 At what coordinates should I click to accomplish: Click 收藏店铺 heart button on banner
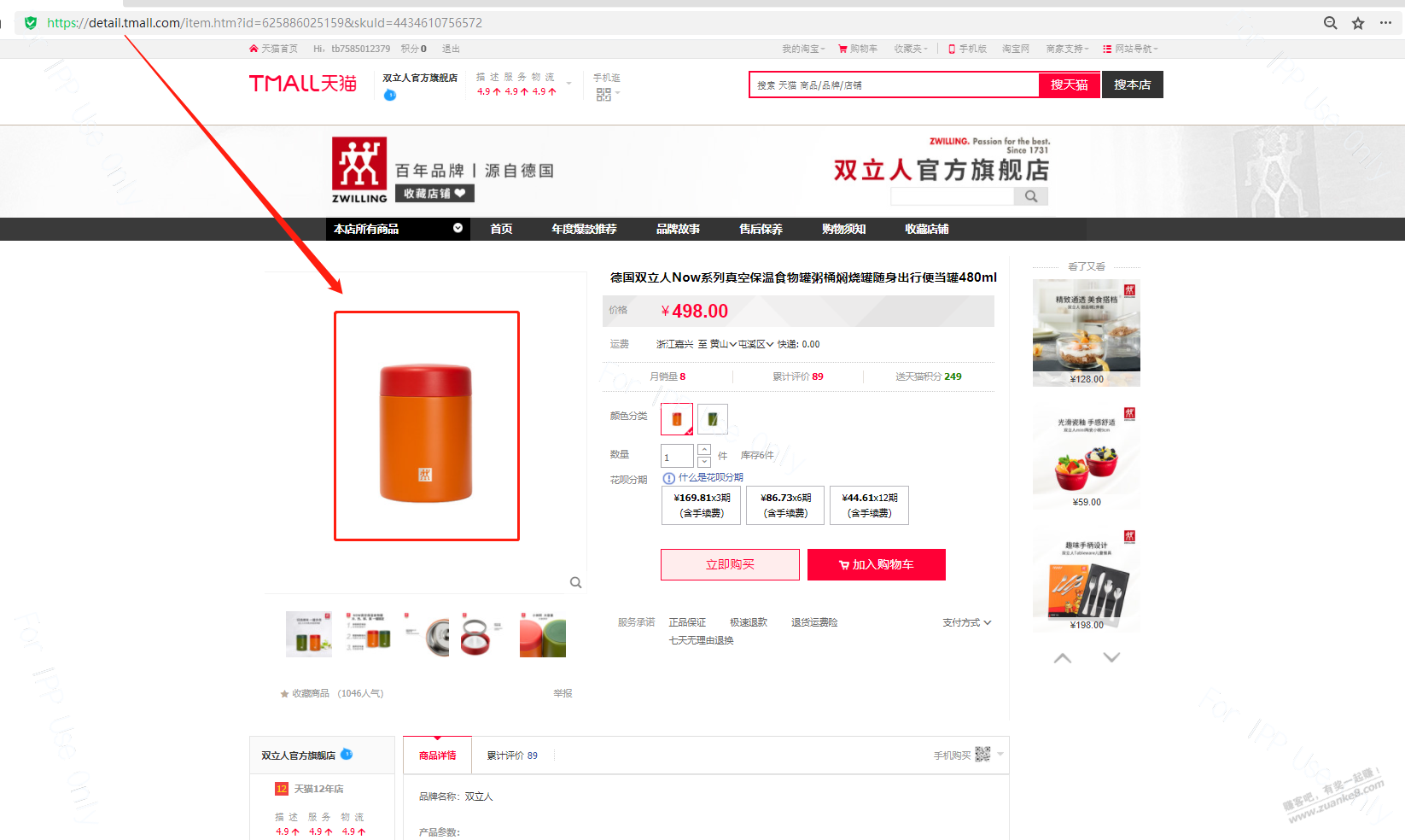pyautogui.click(x=434, y=194)
